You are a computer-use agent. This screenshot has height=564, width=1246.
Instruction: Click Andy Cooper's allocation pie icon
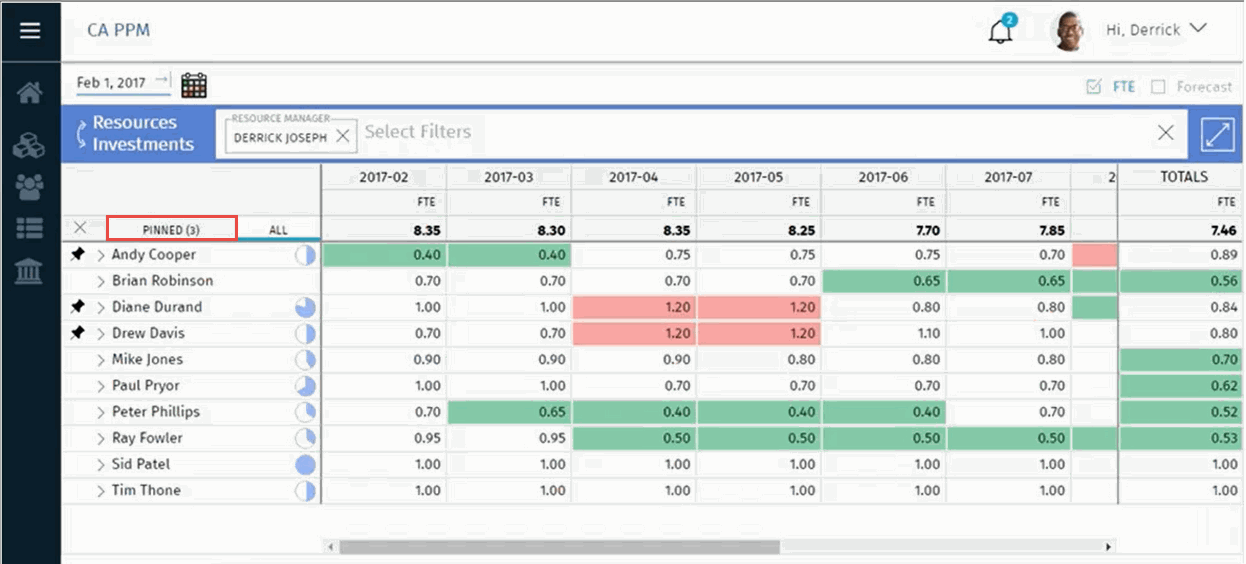pos(305,255)
